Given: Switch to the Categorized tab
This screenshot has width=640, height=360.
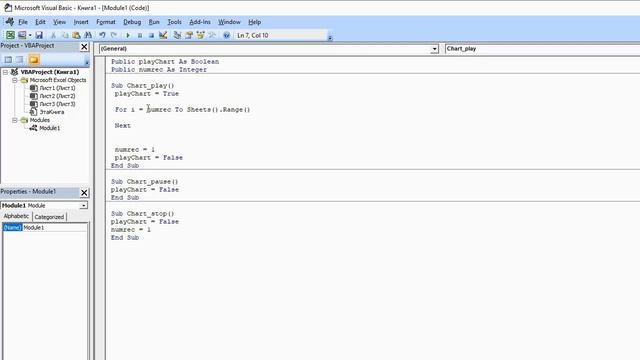Looking at the screenshot, I should tap(49, 217).
